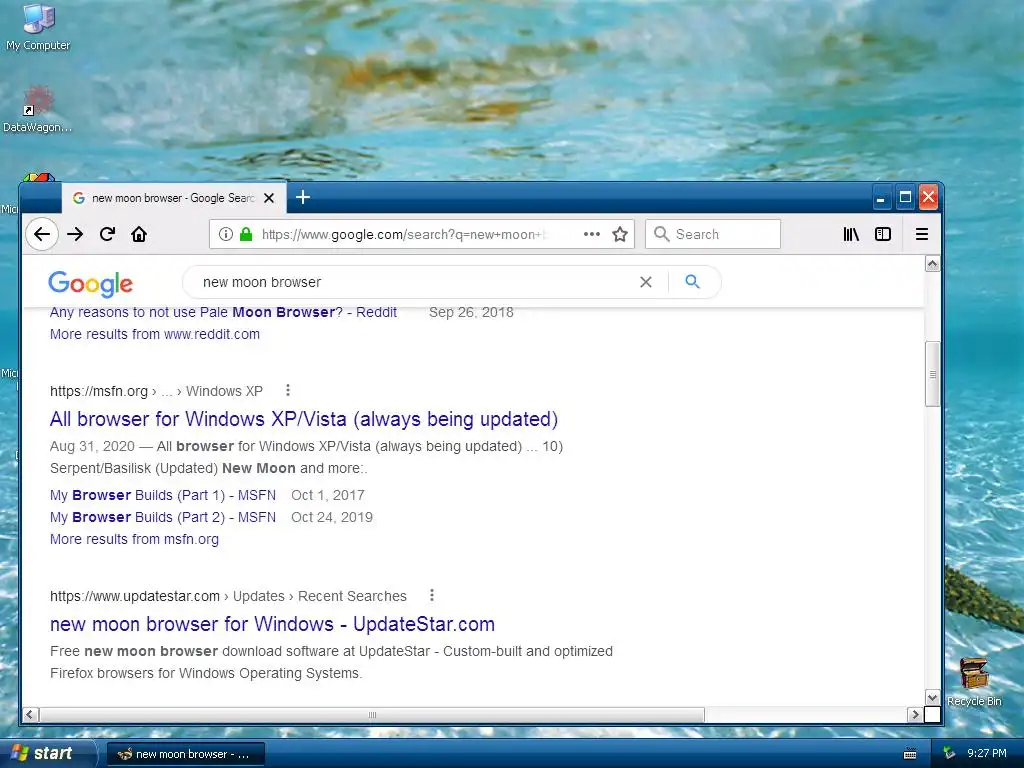Go back with the browser back arrow
Viewport: 1024px width, 768px height.
click(42, 234)
